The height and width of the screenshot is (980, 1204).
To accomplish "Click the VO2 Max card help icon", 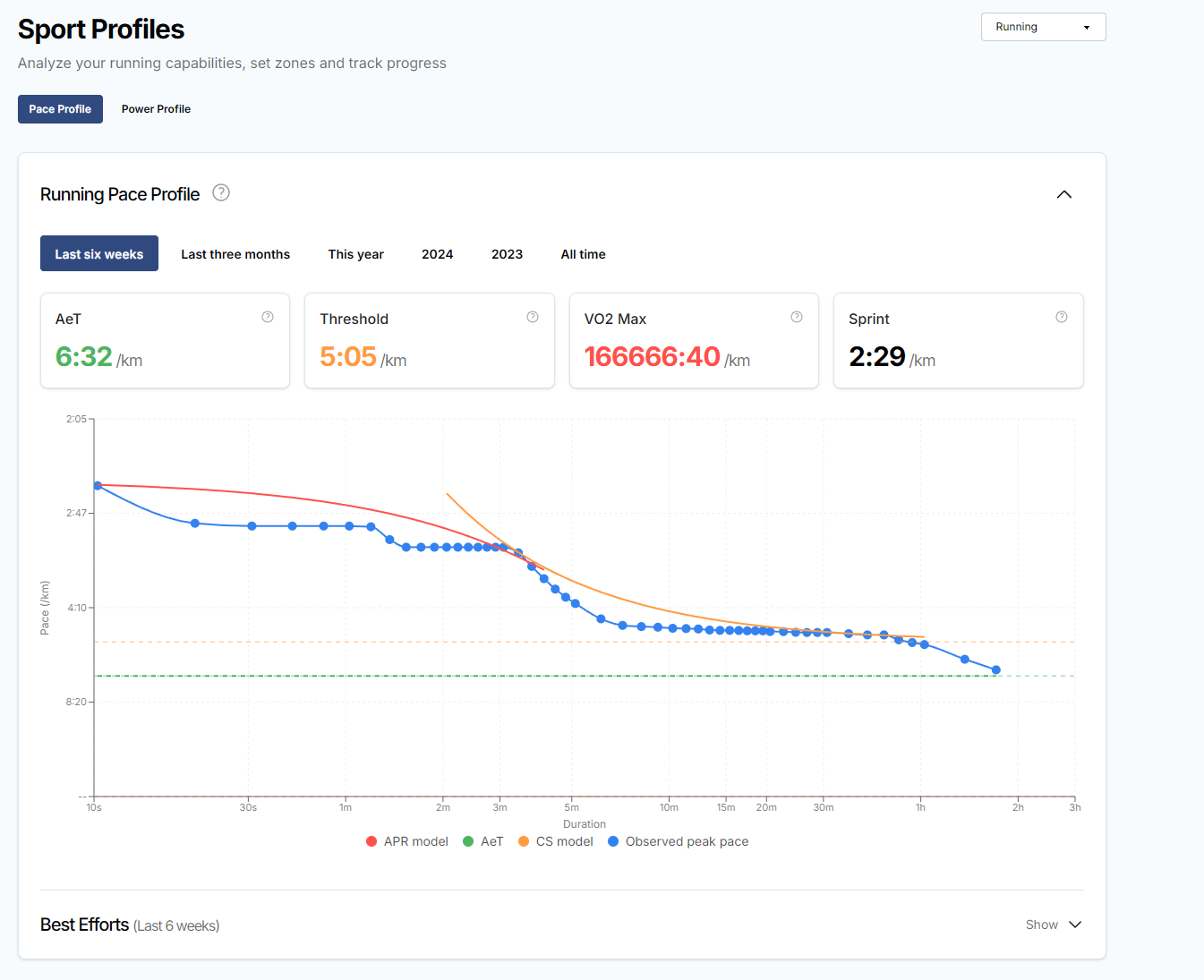I will pyautogui.click(x=797, y=317).
